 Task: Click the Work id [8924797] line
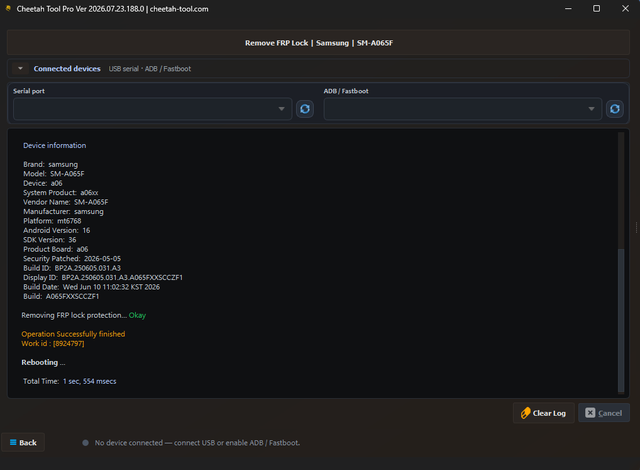53,344
